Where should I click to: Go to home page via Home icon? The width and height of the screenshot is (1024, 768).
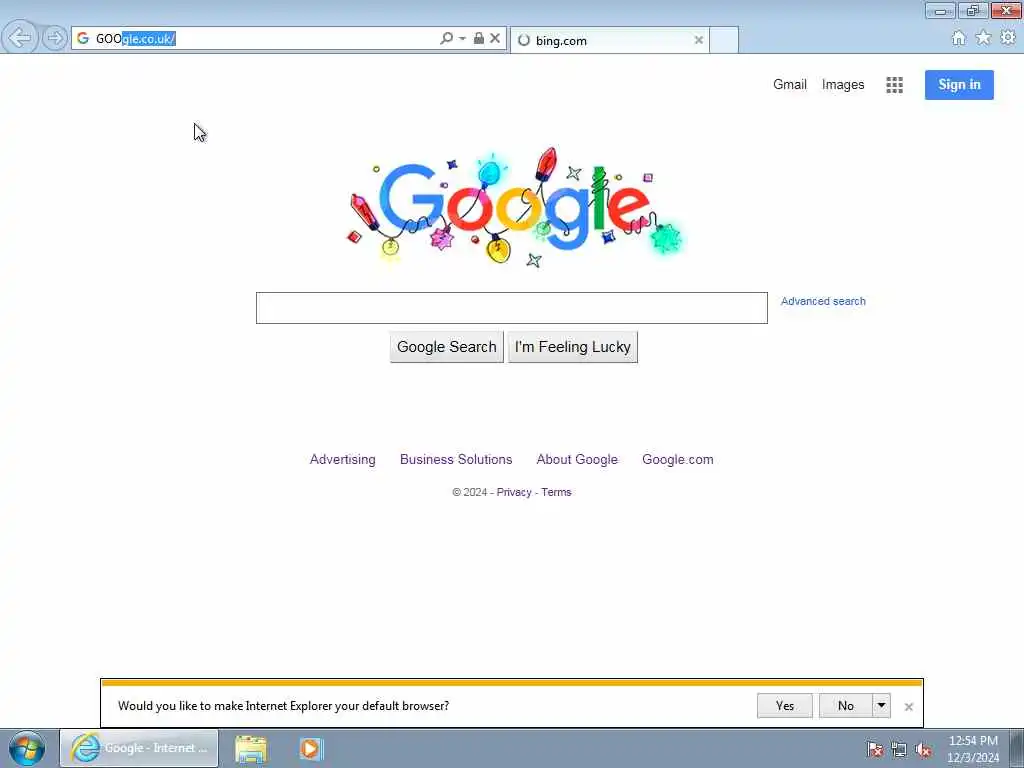coord(958,38)
